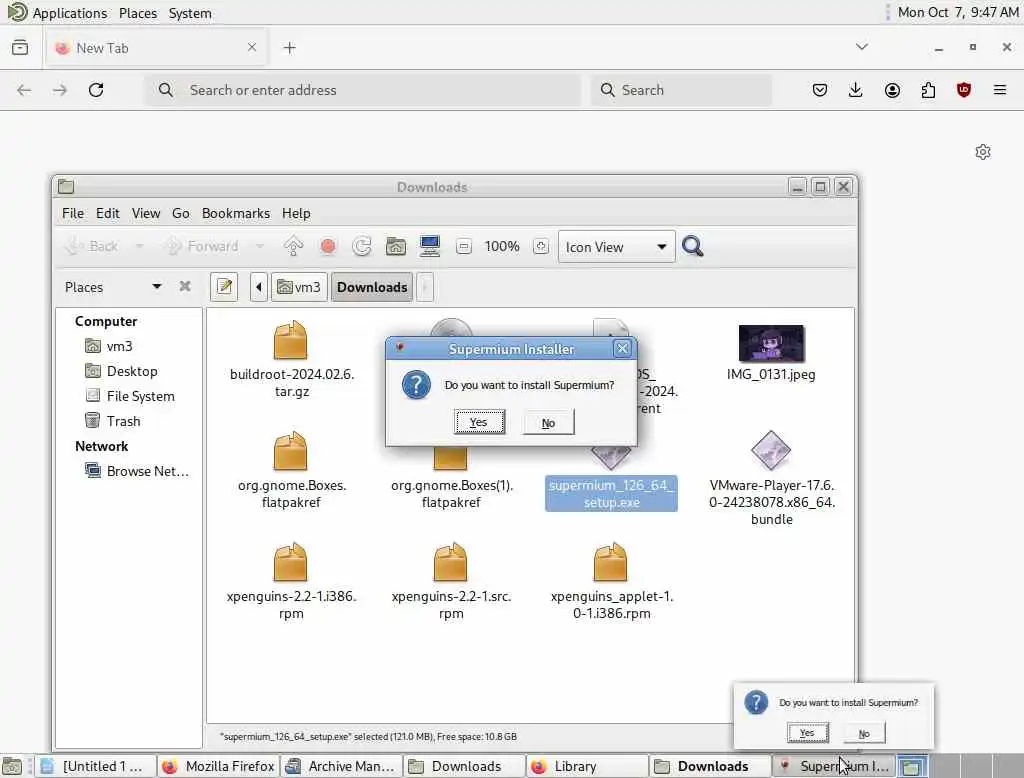This screenshot has width=1024, height=778.
Task: Click the Back button in file manager
Action: click(92, 246)
